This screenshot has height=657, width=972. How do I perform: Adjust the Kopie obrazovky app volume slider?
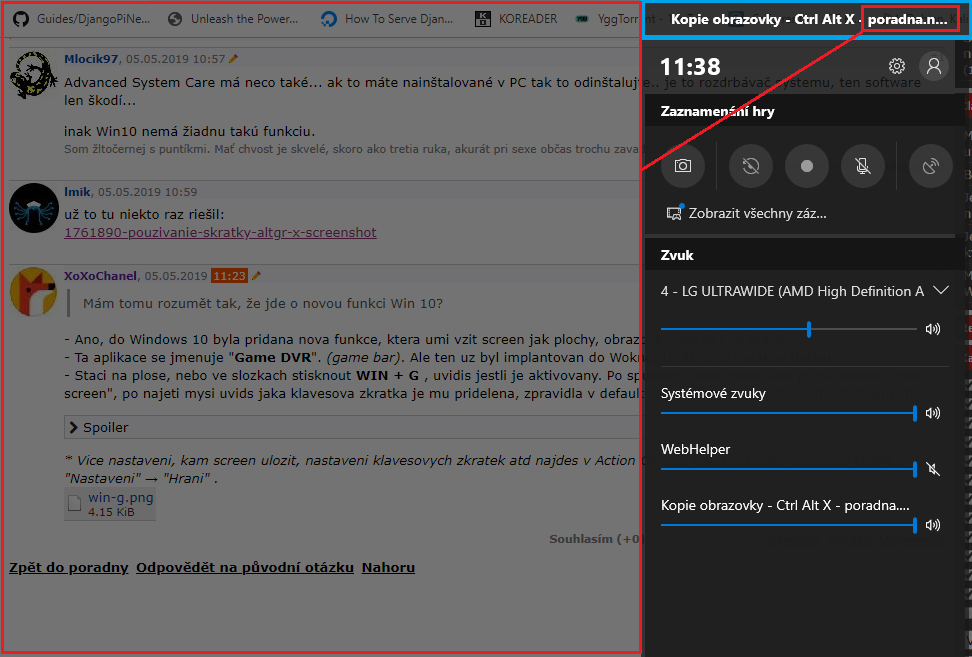pos(789,526)
